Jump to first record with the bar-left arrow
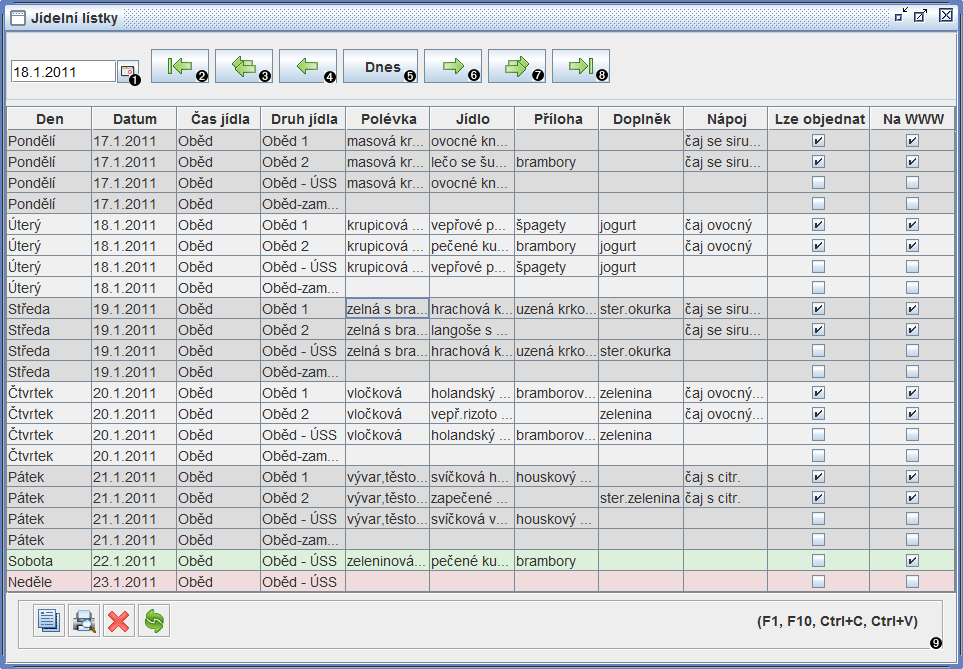The height and width of the screenshot is (669, 963). click(179, 66)
